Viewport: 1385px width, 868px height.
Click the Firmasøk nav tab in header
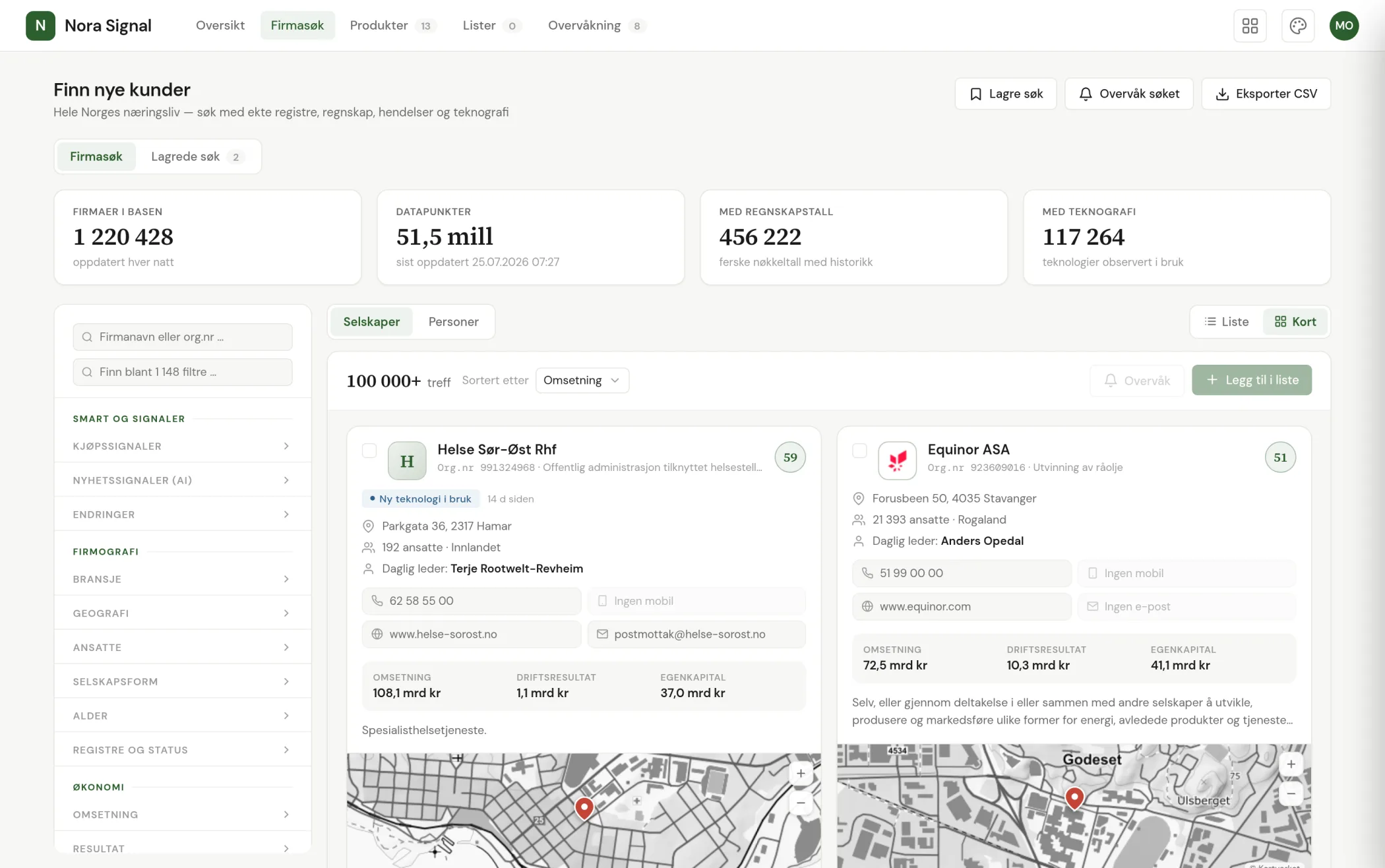[297, 26]
